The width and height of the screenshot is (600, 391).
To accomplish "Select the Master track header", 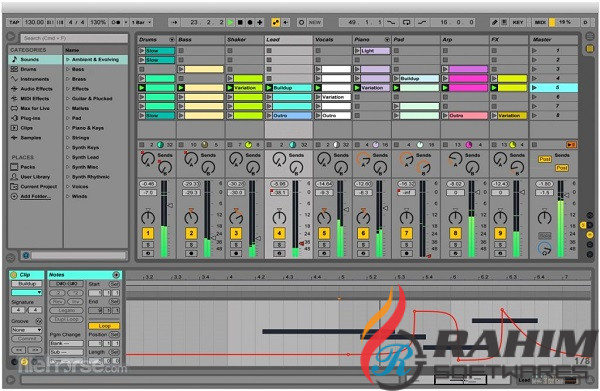I will [553, 40].
